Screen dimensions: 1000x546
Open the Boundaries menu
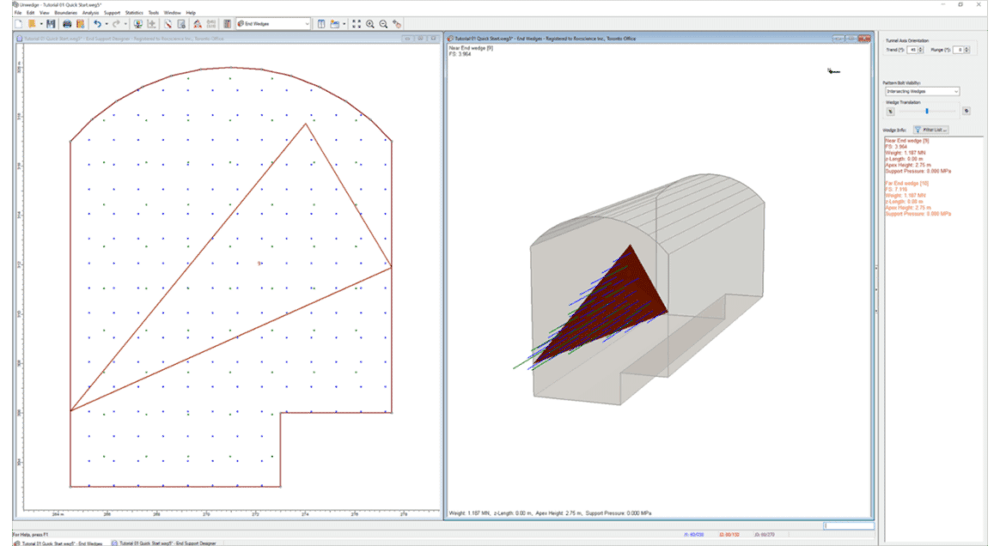point(65,12)
